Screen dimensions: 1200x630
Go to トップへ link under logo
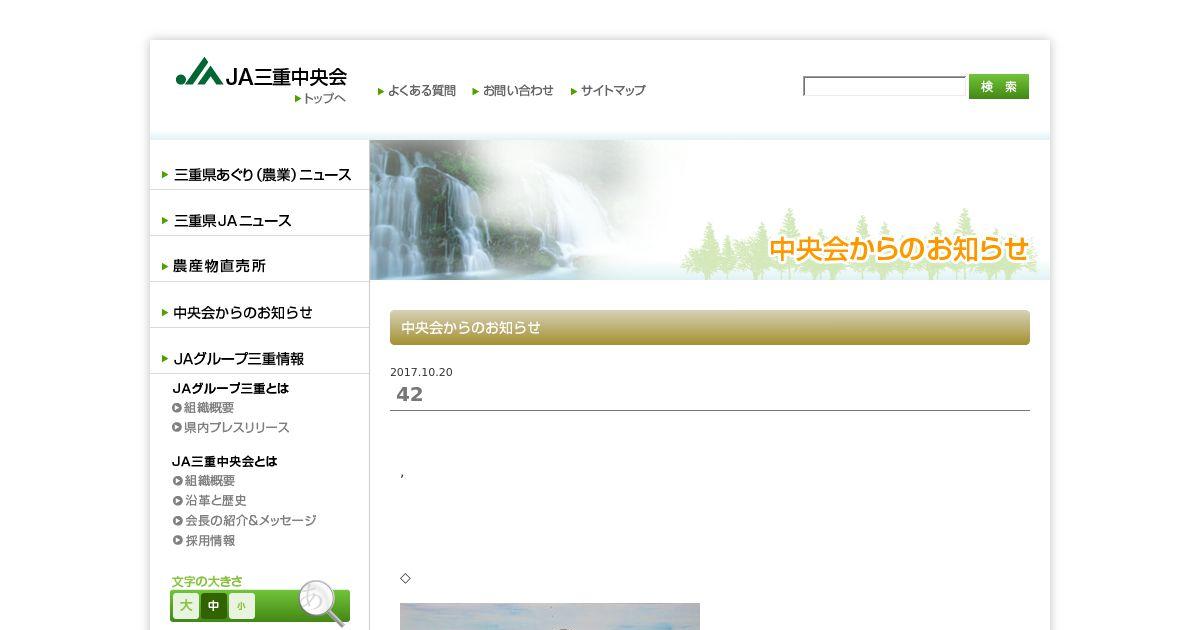(320, 98)
